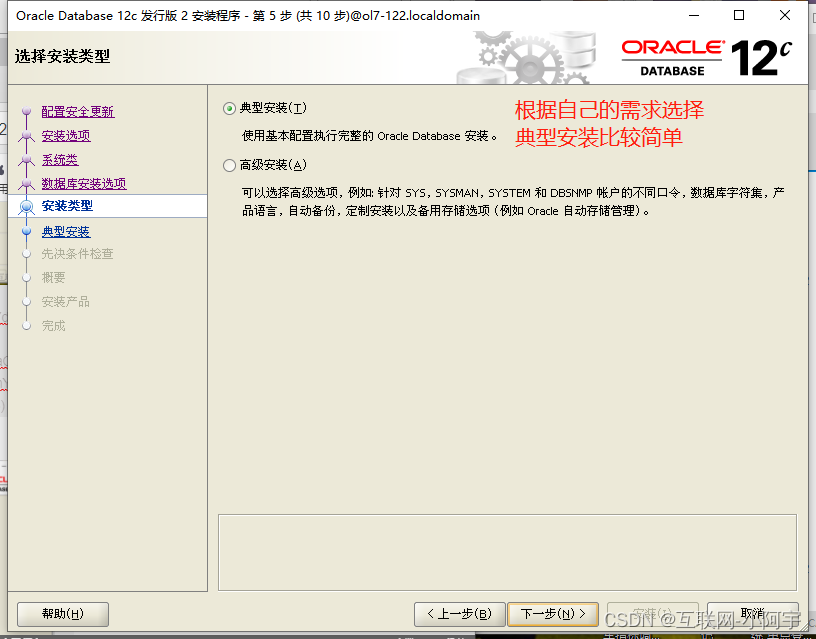The width and height of the screenshot is (816, 639).
Task: Open the 系统类 step link
Action: [60, 160]
